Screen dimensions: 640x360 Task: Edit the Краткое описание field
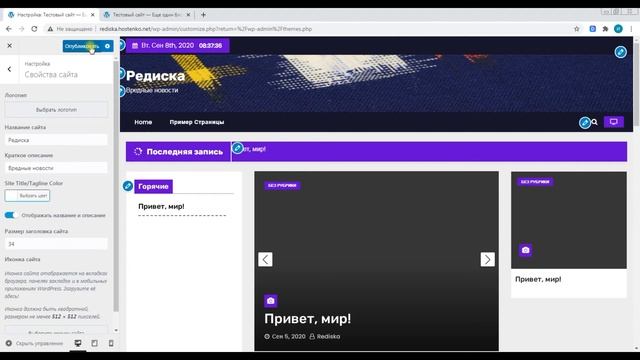tap(56, 168)
